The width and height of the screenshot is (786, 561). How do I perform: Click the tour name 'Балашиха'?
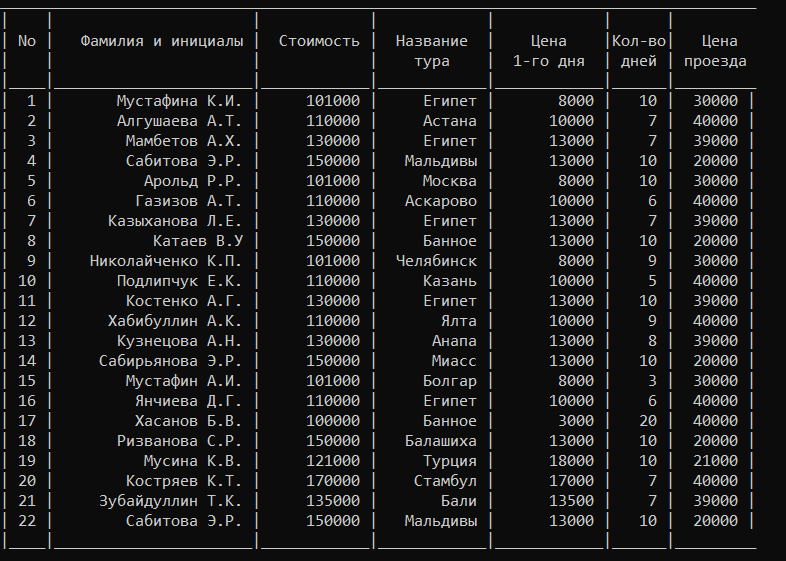[441, 441]
